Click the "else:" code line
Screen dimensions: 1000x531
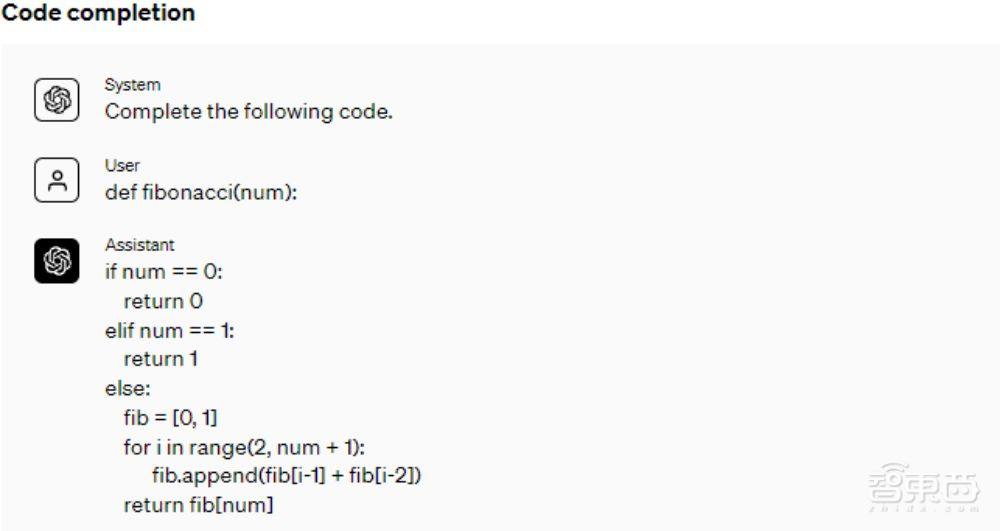(127, 388)
